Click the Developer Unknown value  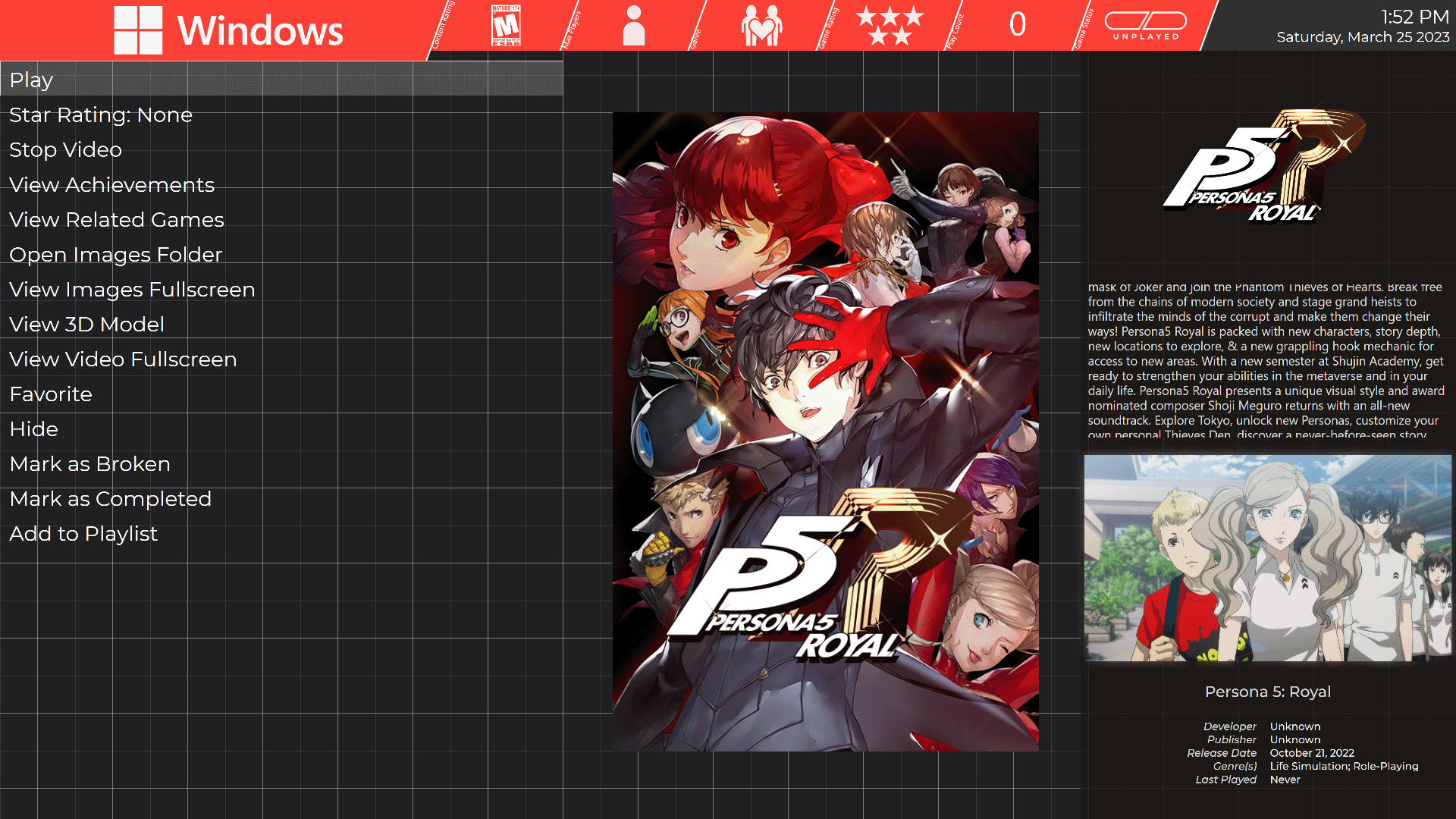1295,726
